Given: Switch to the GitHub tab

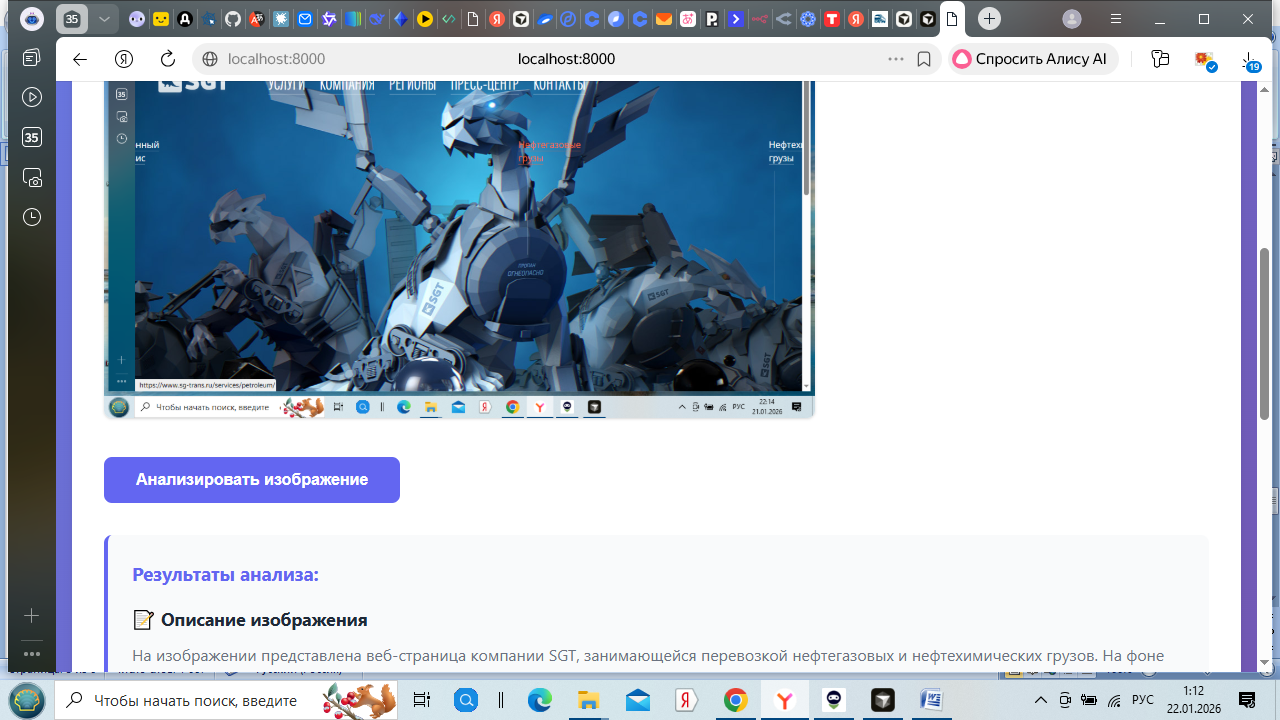Looking at the screenshot, I should [232, 19].
